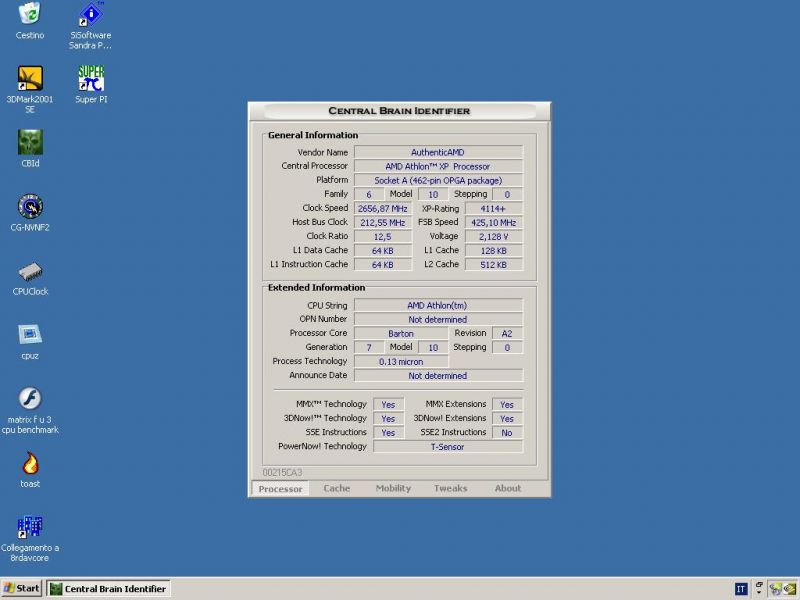Click the L1 Data Cache 64 KB value
This screenshot has height=600, width=800.
pyautogui.click(x=383, y=251)
